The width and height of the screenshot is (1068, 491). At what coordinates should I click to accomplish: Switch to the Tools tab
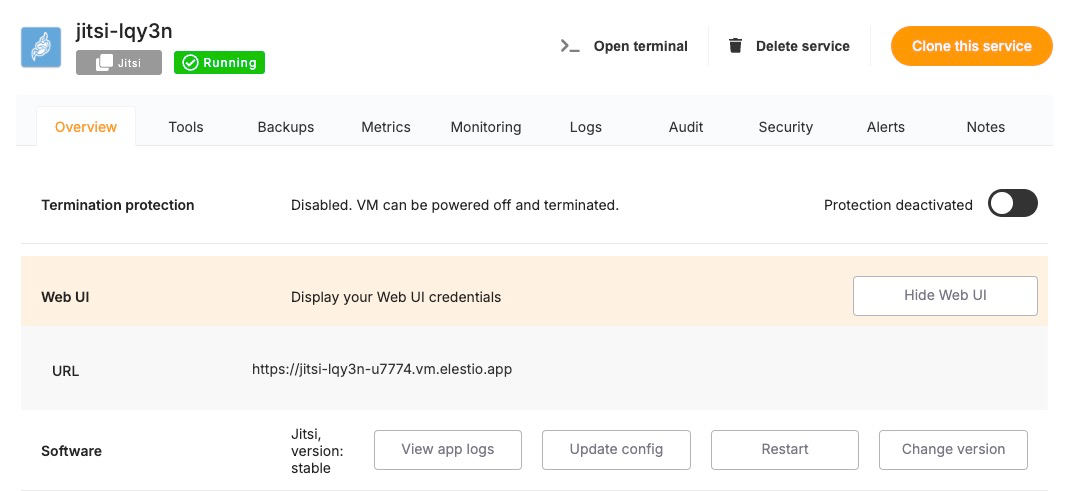tap(186, 127)
